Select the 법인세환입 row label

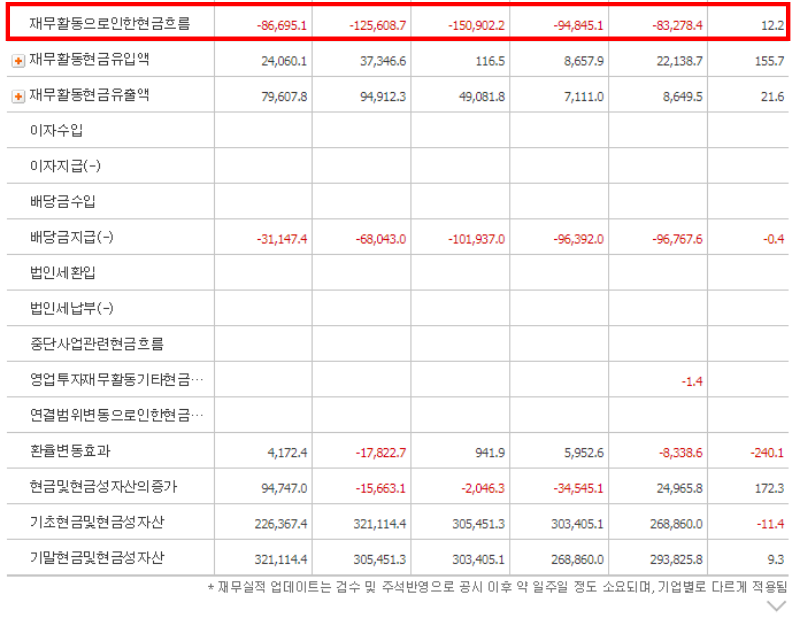62,273
